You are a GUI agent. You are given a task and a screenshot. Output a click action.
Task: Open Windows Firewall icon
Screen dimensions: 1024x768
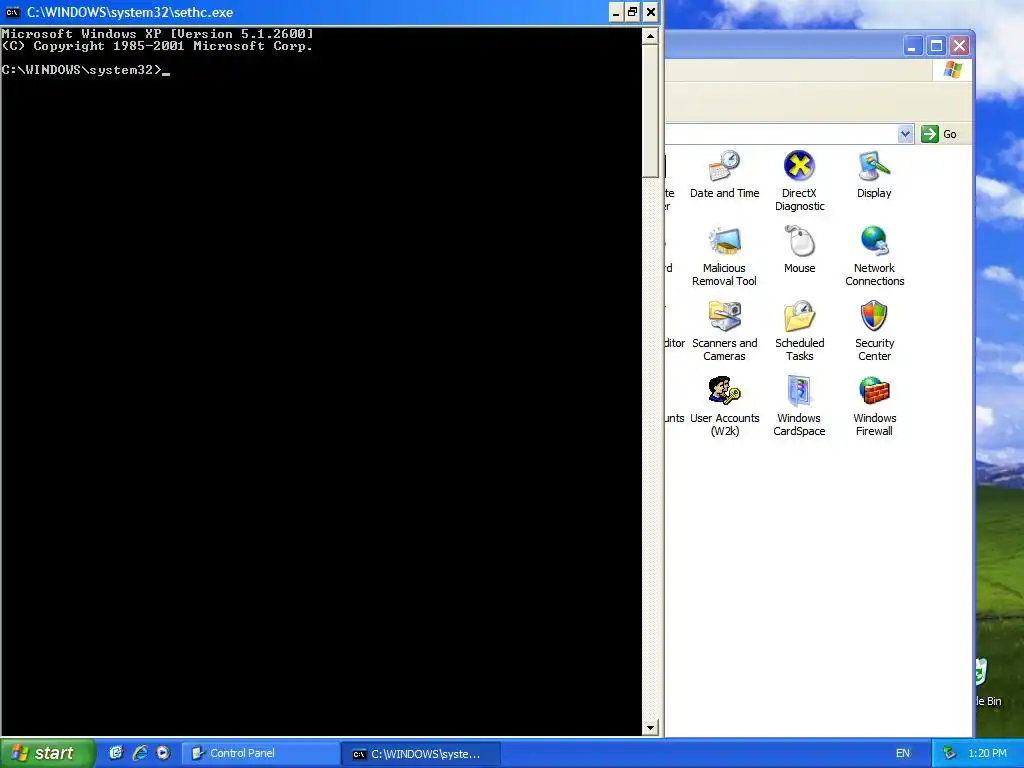(874, 406)
